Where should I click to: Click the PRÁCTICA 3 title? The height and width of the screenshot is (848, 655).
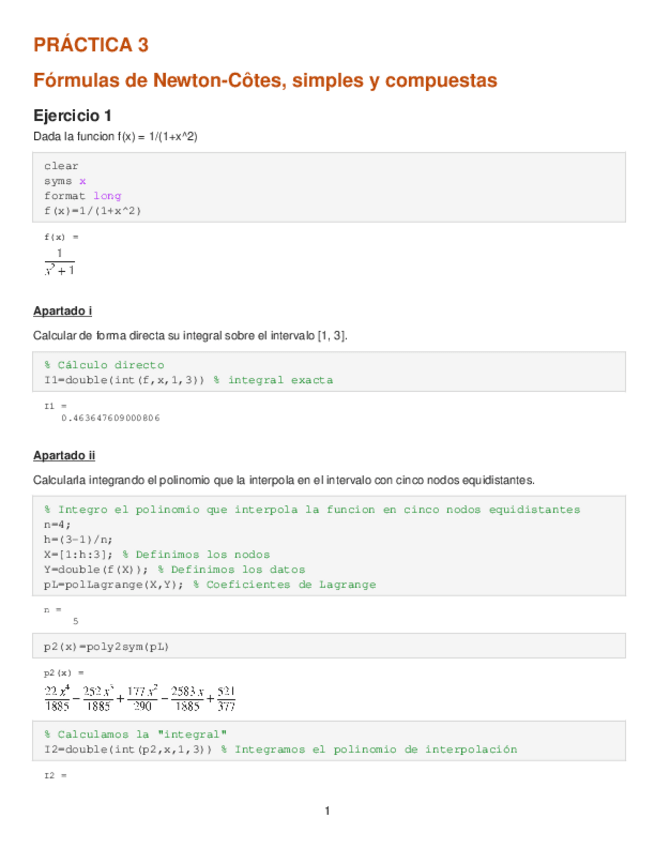click(x=91, y=44)
